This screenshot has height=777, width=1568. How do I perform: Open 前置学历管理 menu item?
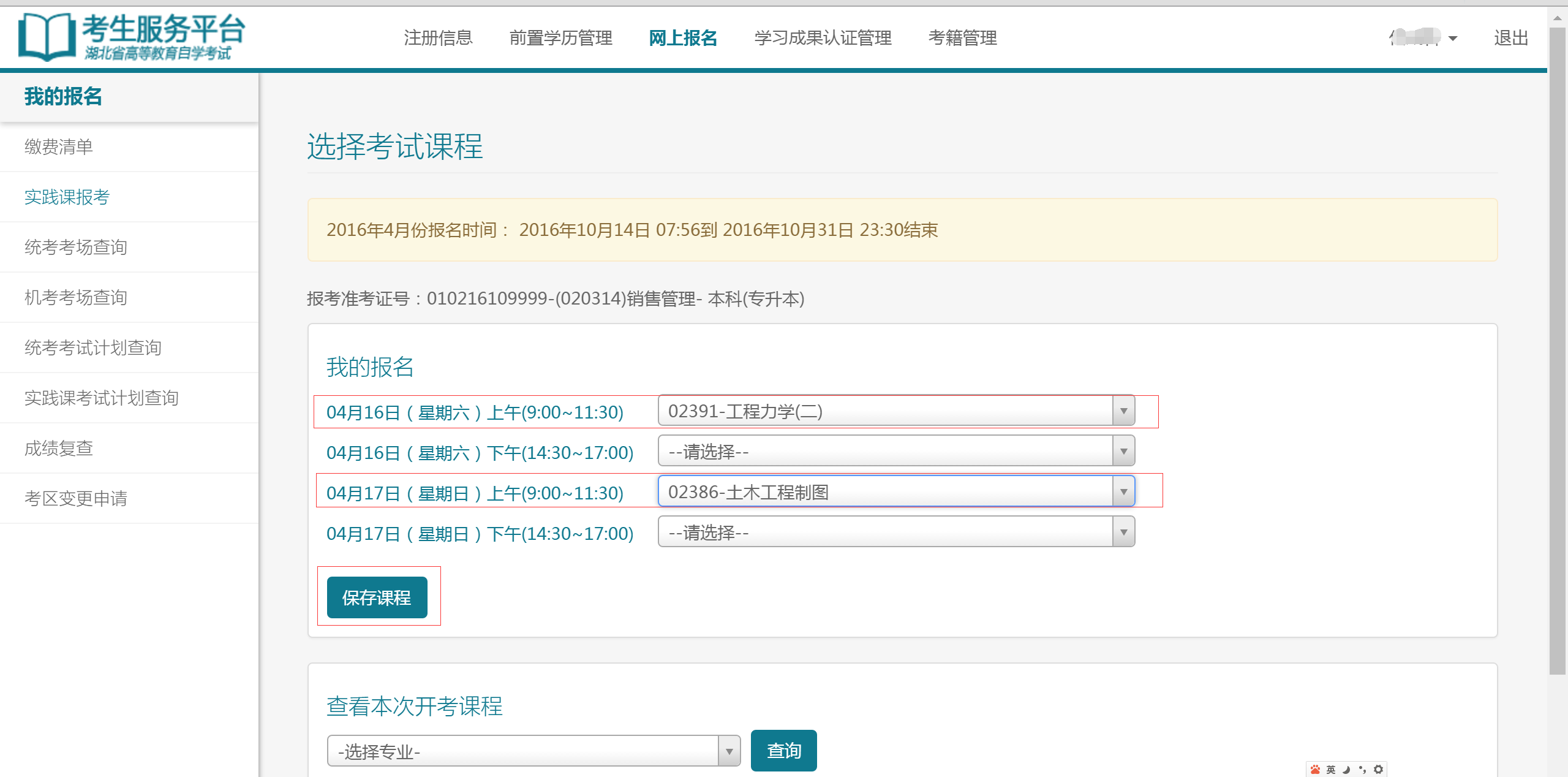560,39
